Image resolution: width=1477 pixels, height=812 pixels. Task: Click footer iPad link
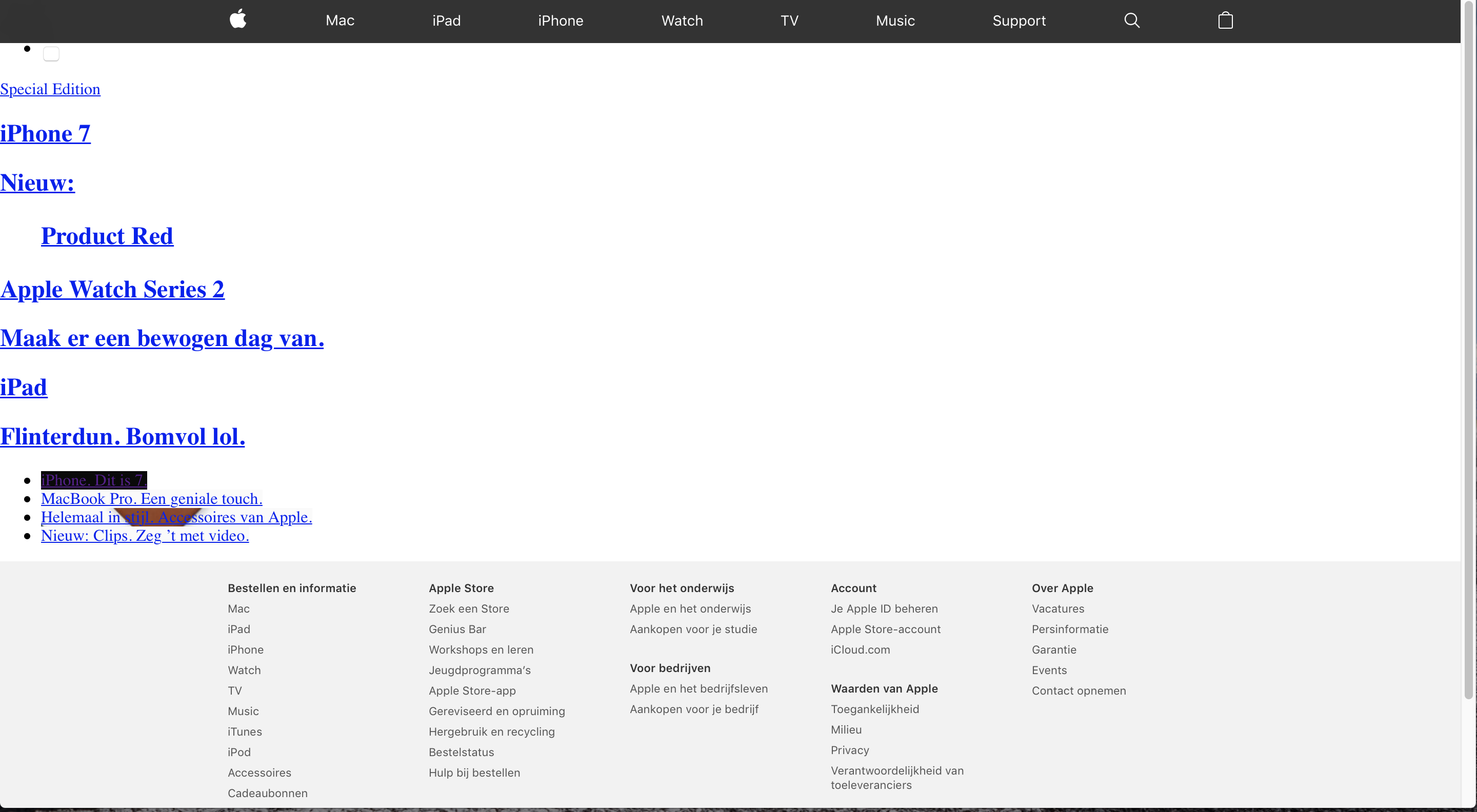(239, 629)
